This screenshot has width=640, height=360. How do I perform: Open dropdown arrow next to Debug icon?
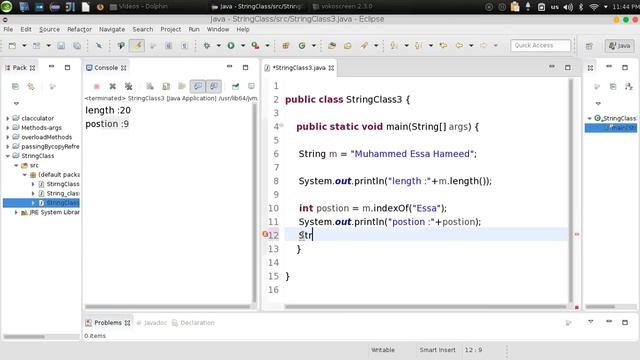(219, 46)
